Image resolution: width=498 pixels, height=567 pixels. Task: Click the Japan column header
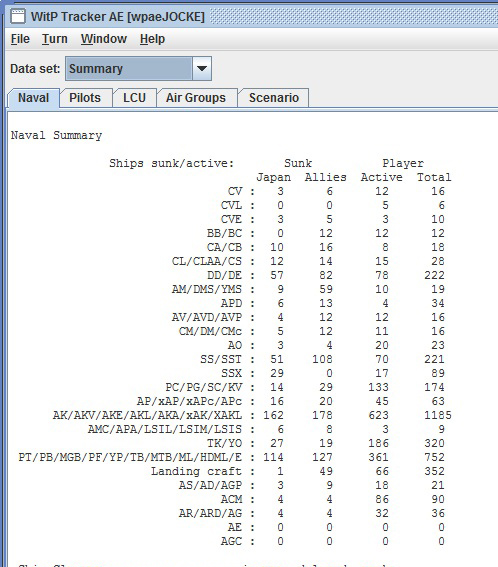click(x=273, y=177)
